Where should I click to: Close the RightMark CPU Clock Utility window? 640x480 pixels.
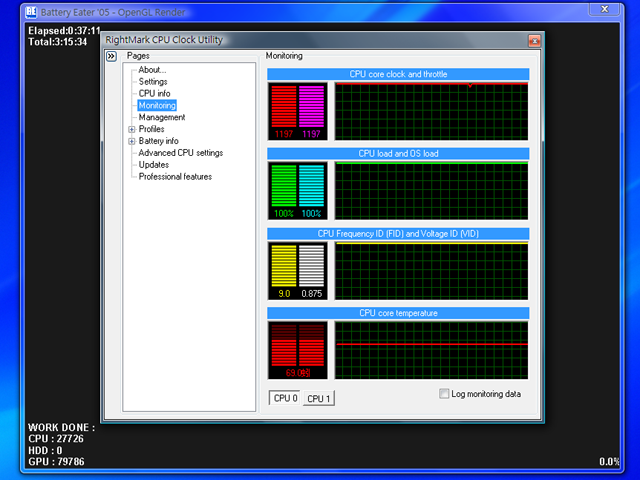534,40
